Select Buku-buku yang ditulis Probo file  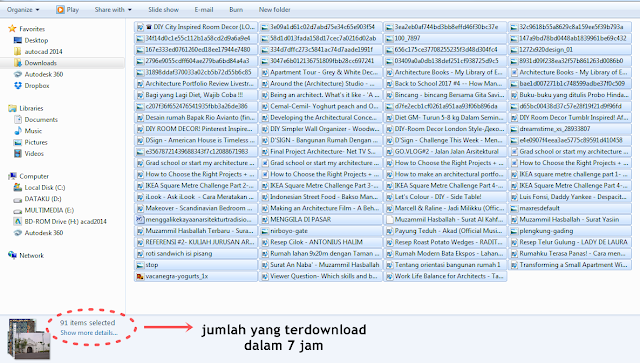click(570, 95)
